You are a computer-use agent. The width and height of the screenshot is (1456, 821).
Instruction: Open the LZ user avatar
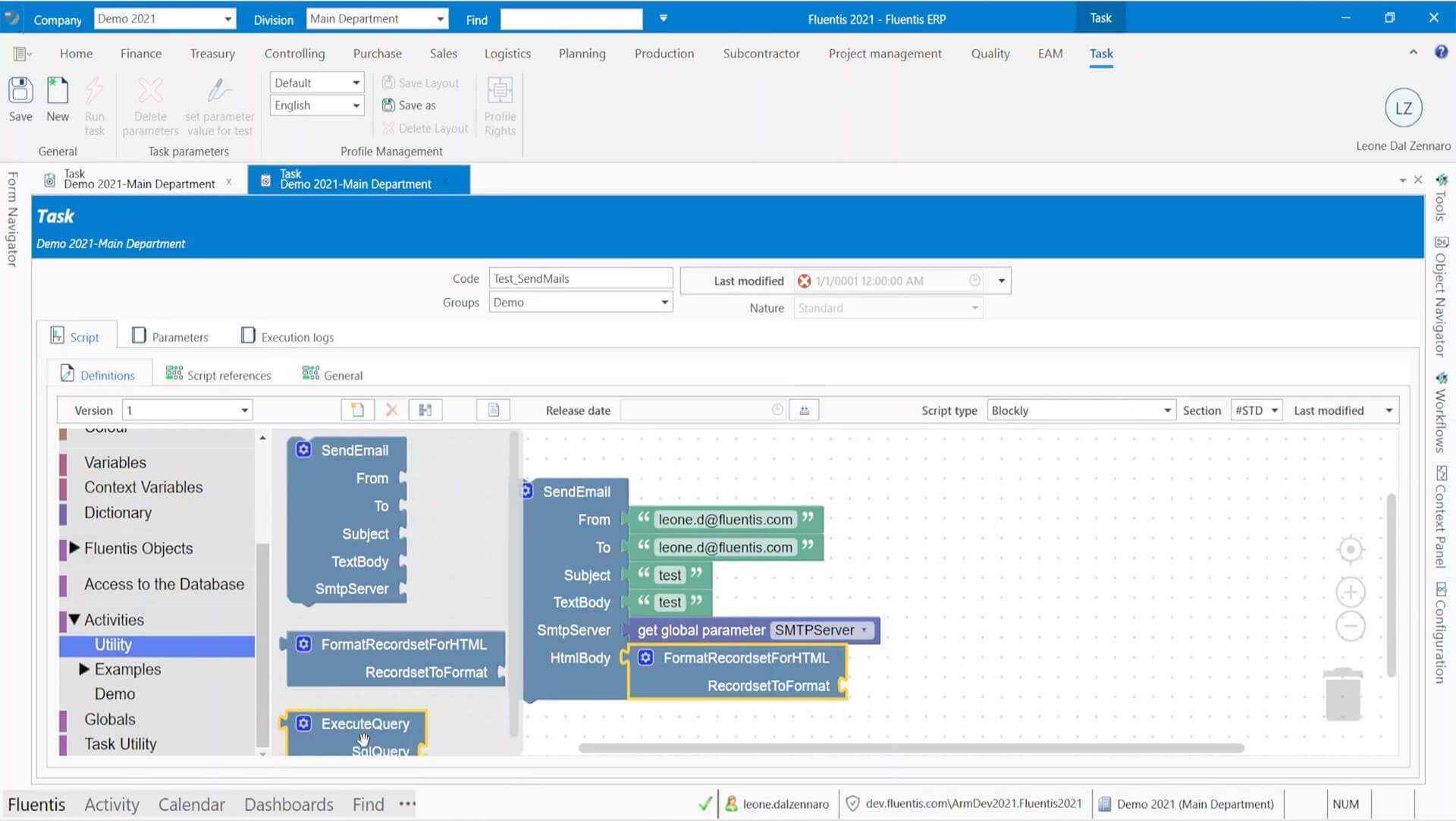click(x=1404, y=108)
